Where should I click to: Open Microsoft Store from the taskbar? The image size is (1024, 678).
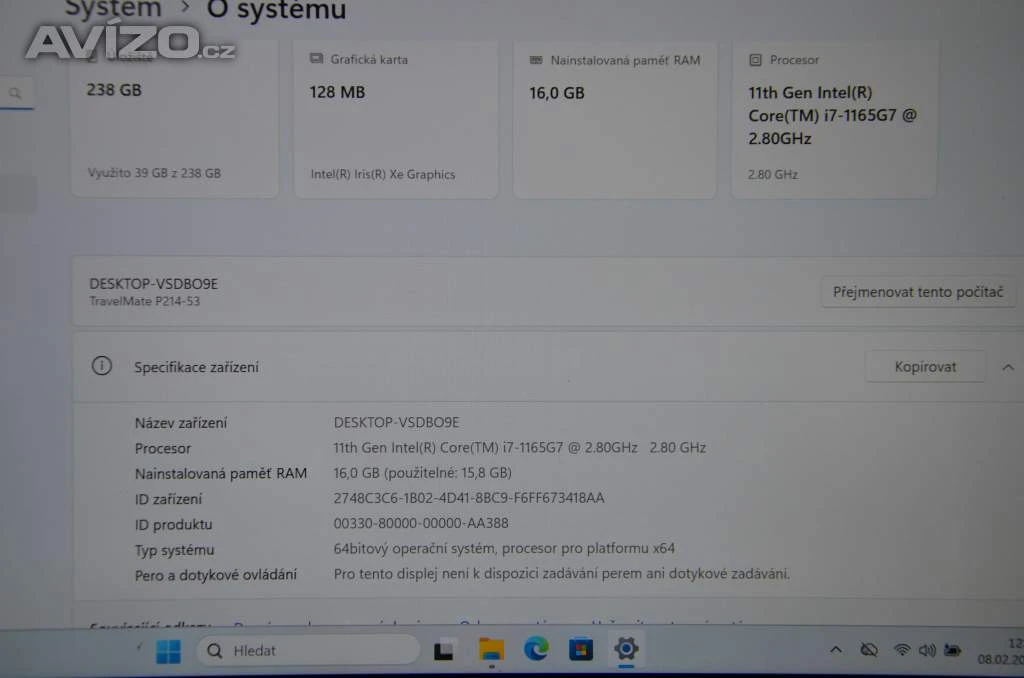[581, 651]
